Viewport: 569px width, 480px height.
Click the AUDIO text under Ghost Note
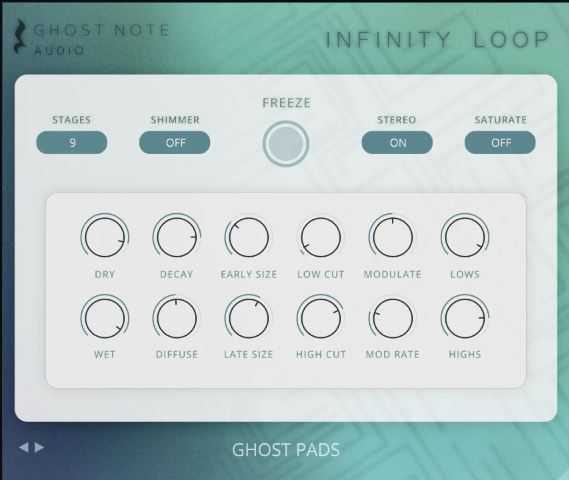point(60,50)
